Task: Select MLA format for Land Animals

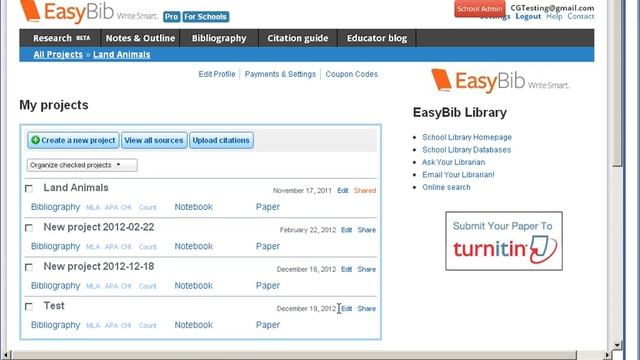Action: [93, 207]
